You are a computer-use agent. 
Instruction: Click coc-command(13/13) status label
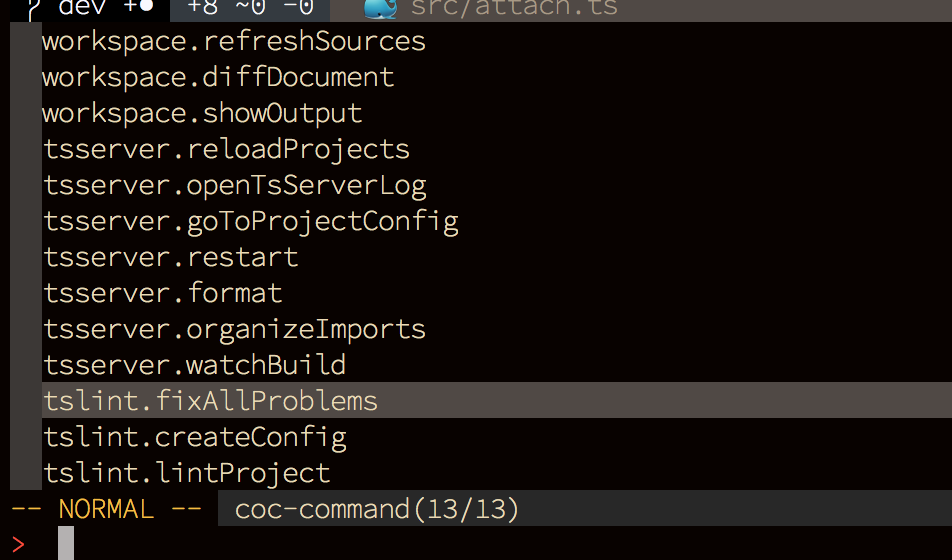tap(377, 509)
